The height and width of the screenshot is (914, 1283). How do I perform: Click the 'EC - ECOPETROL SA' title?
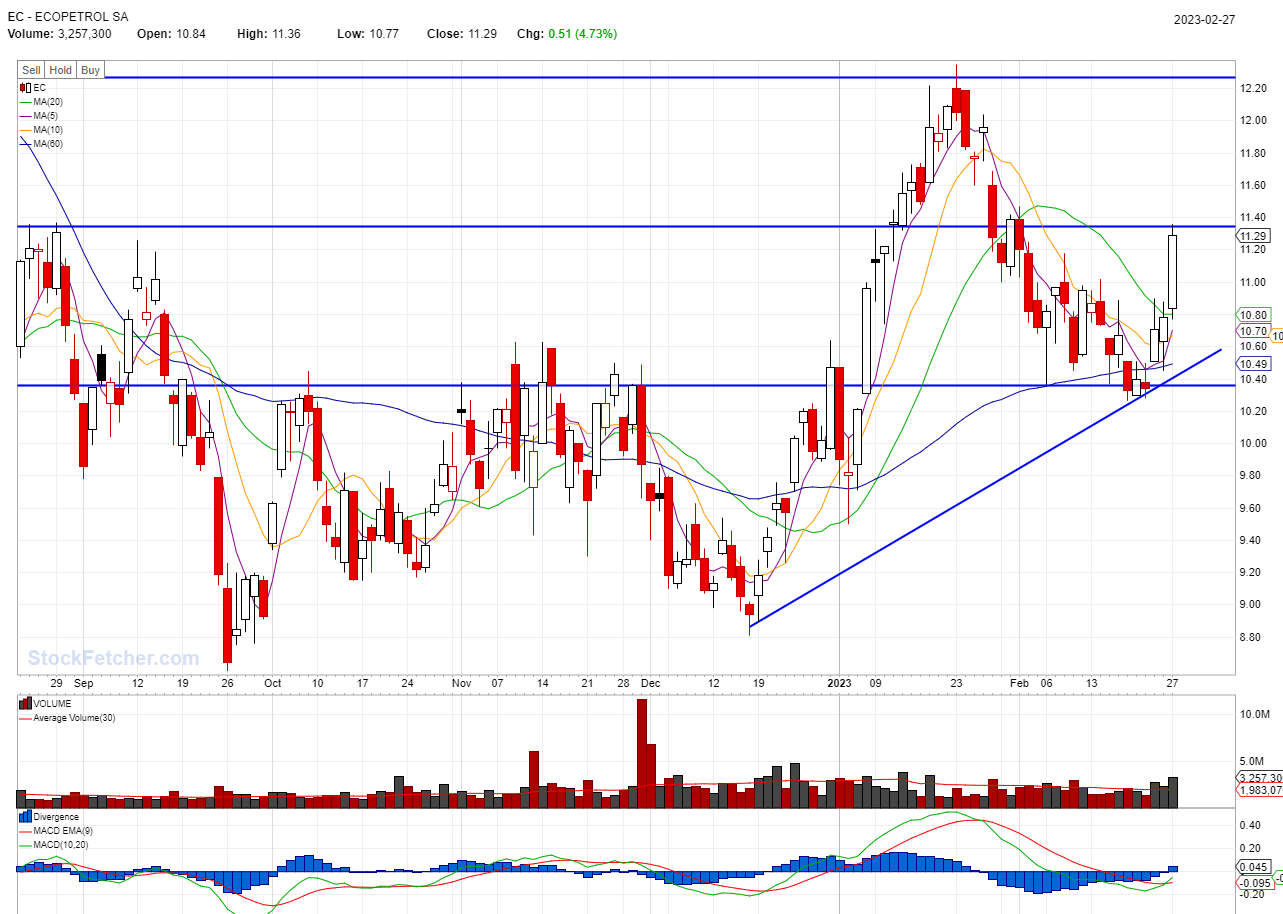click(x=68, y=18)
